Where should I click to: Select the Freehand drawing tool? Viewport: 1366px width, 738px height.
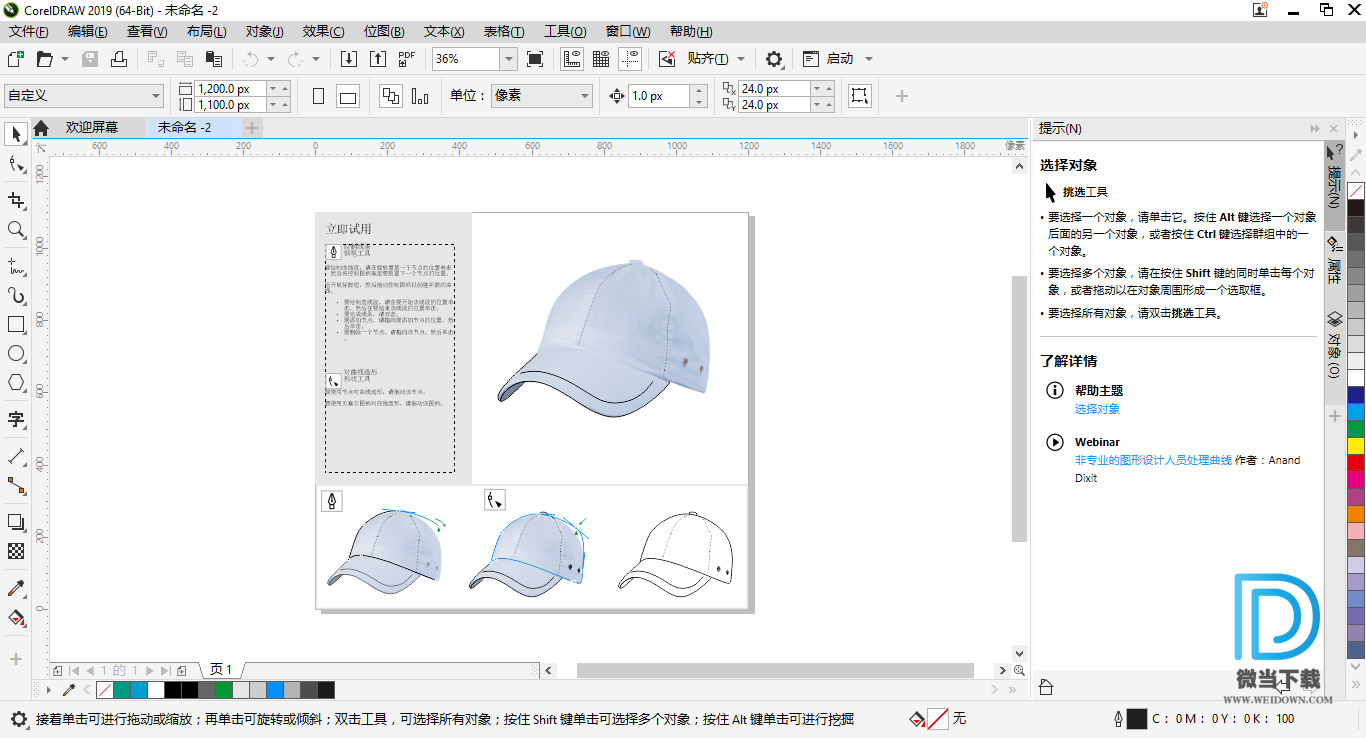pos(16,266)
